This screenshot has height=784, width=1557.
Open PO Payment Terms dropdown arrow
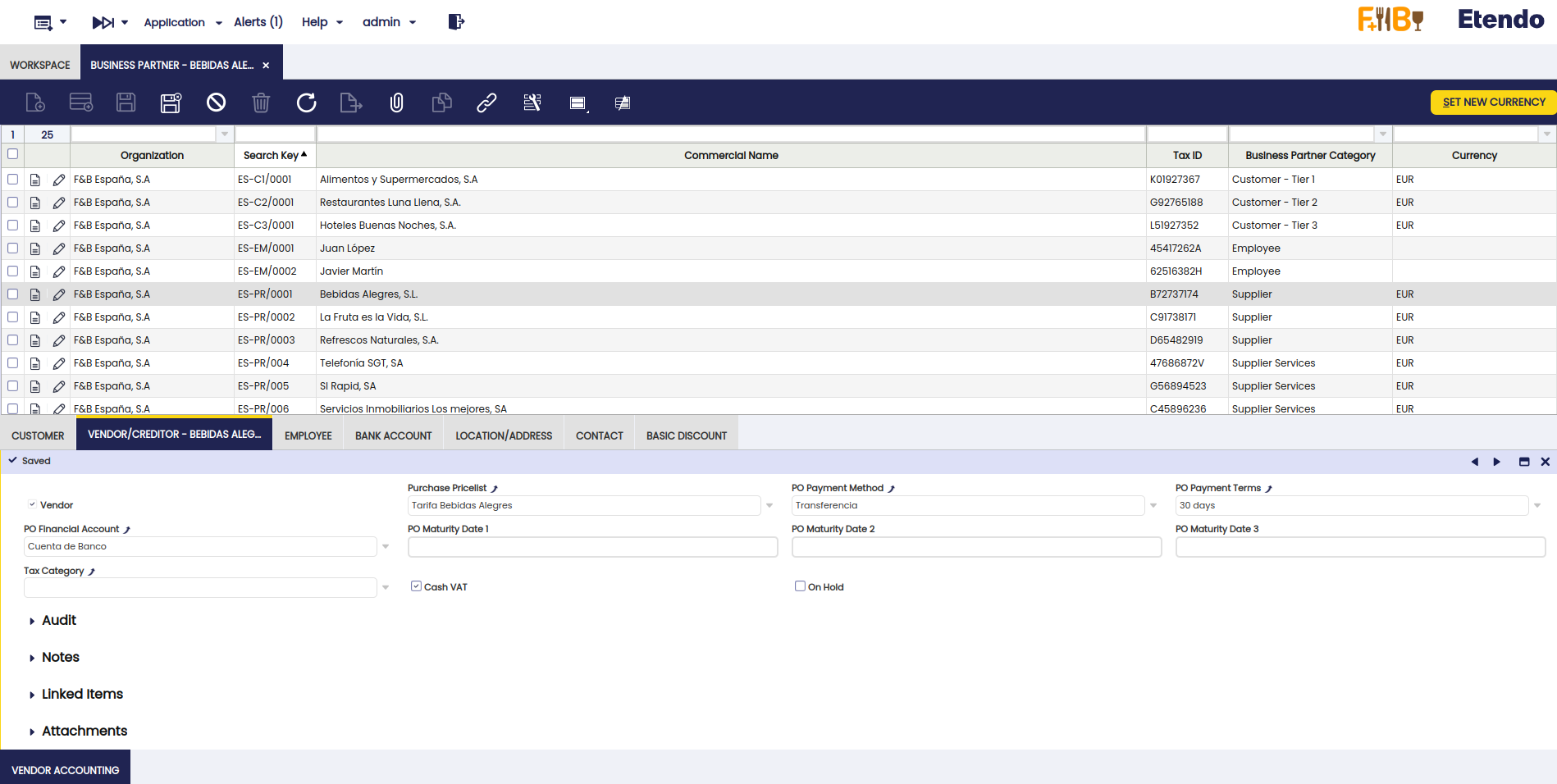coord(1537,506)
